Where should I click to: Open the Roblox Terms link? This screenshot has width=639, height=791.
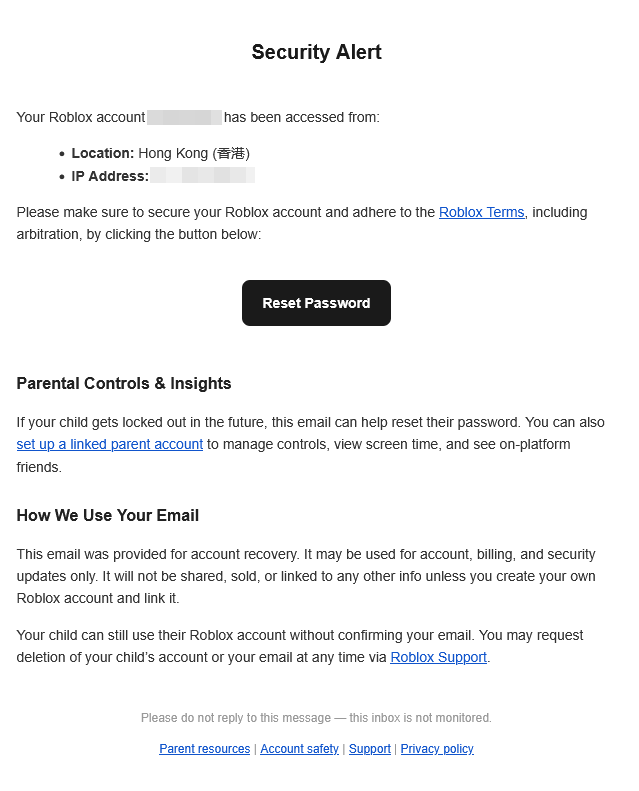(x=481, y=212)
